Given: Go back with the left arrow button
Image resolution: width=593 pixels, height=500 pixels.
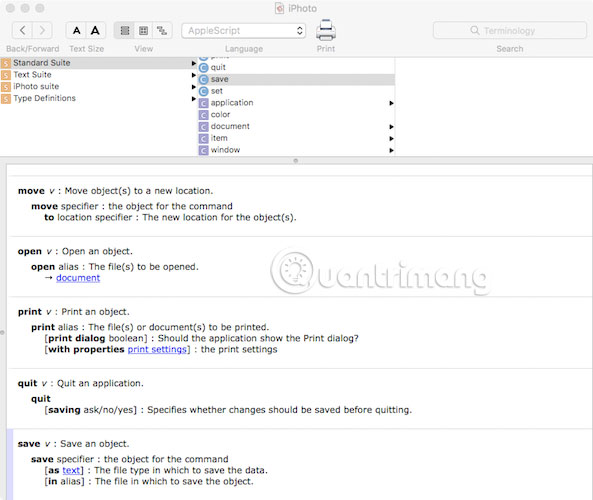Looking at the screenshot, I should coord(23,30).
